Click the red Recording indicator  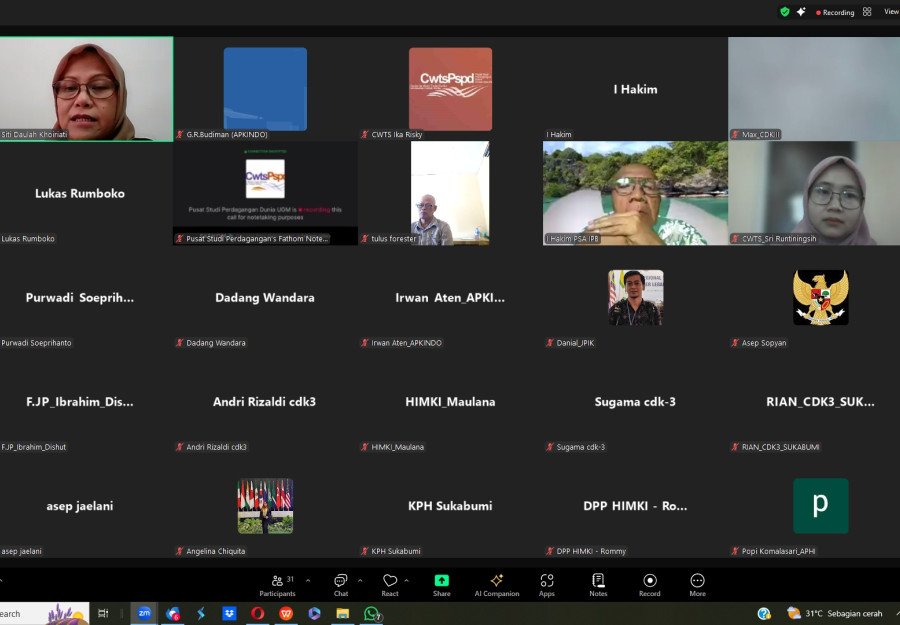click(835, 12)
